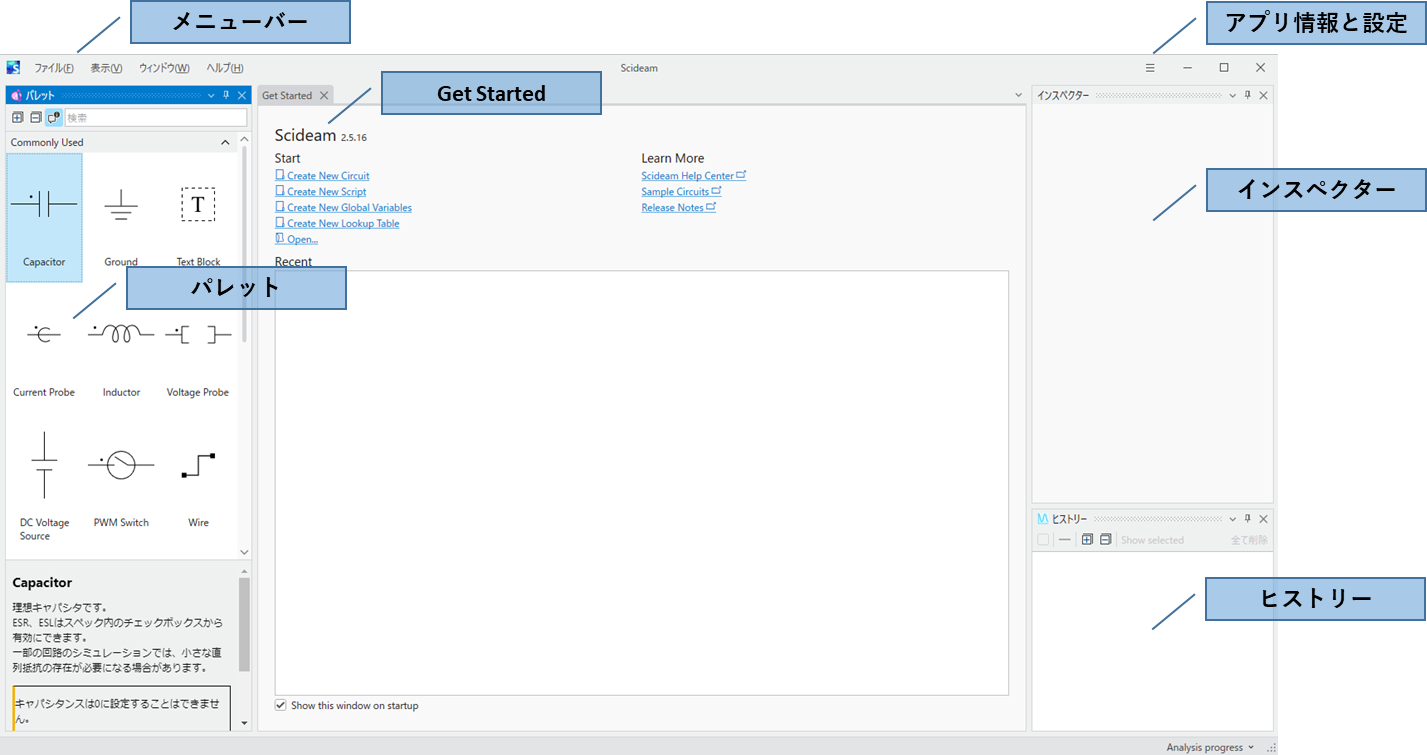Collapse all palette categories
The image size is (1427, 755).
(35, 117)
